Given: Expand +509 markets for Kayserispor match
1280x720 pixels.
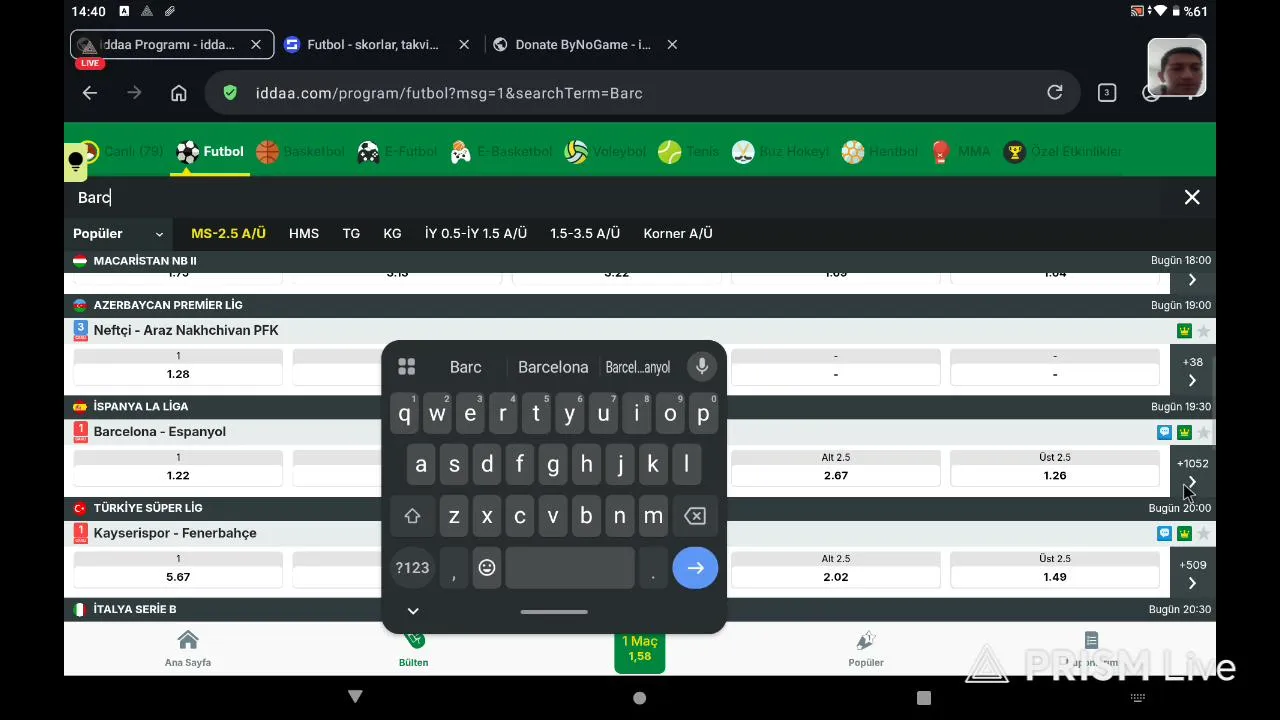Looking at the screenshot, I should tap(1192, 573).
